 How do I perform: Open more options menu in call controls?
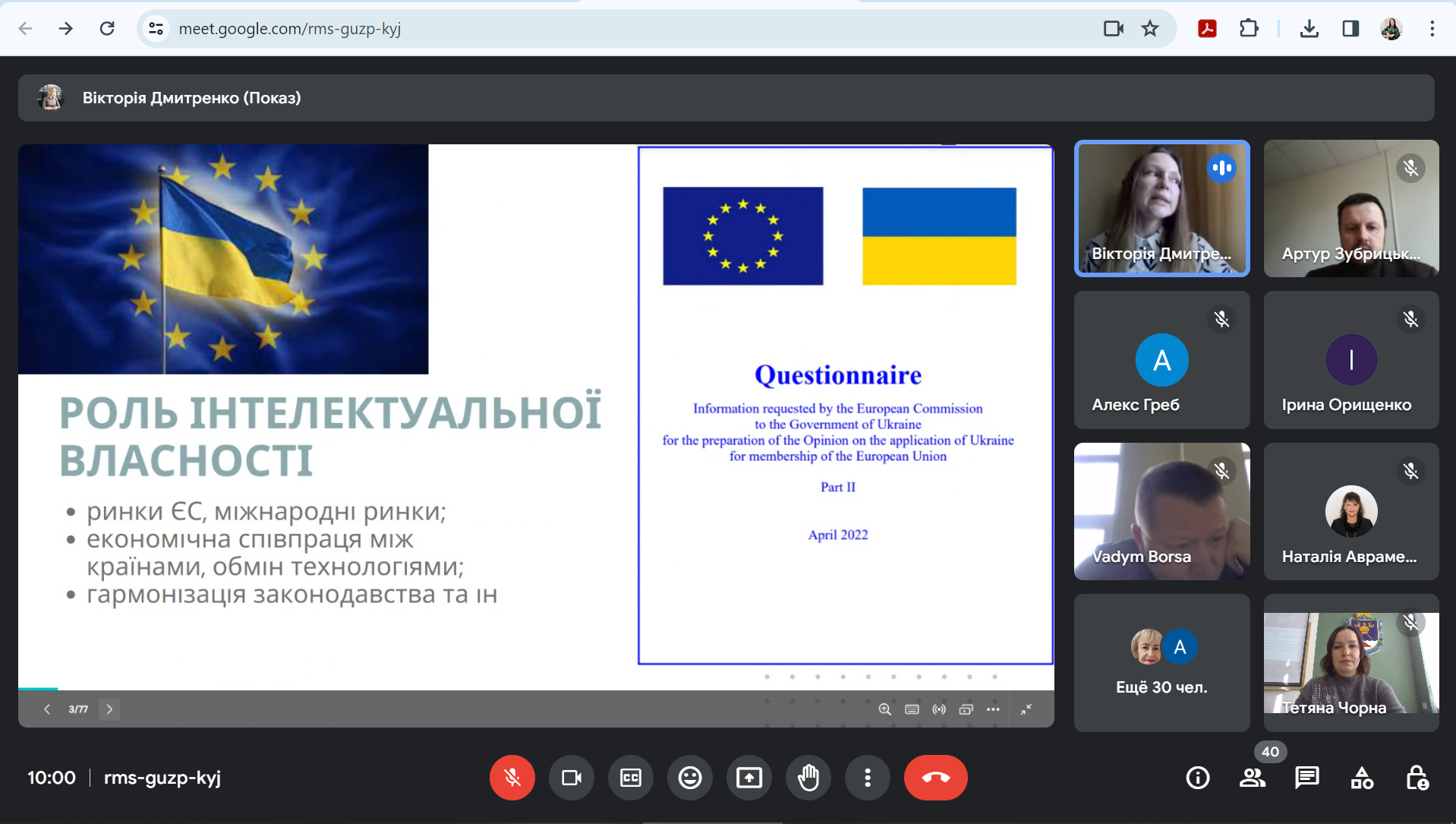click(868, 778)
